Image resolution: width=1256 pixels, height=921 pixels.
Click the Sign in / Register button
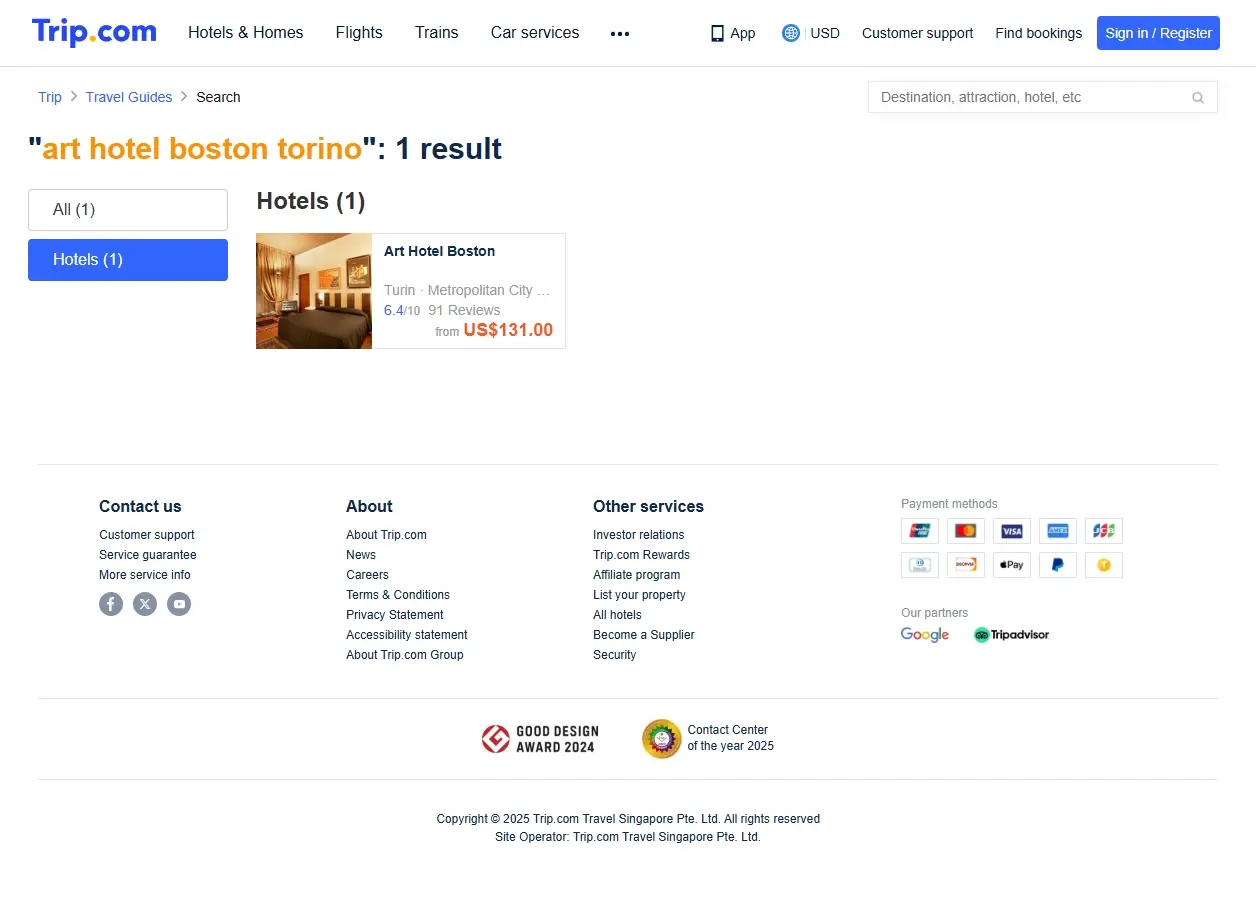click(x=1158, y=33)
